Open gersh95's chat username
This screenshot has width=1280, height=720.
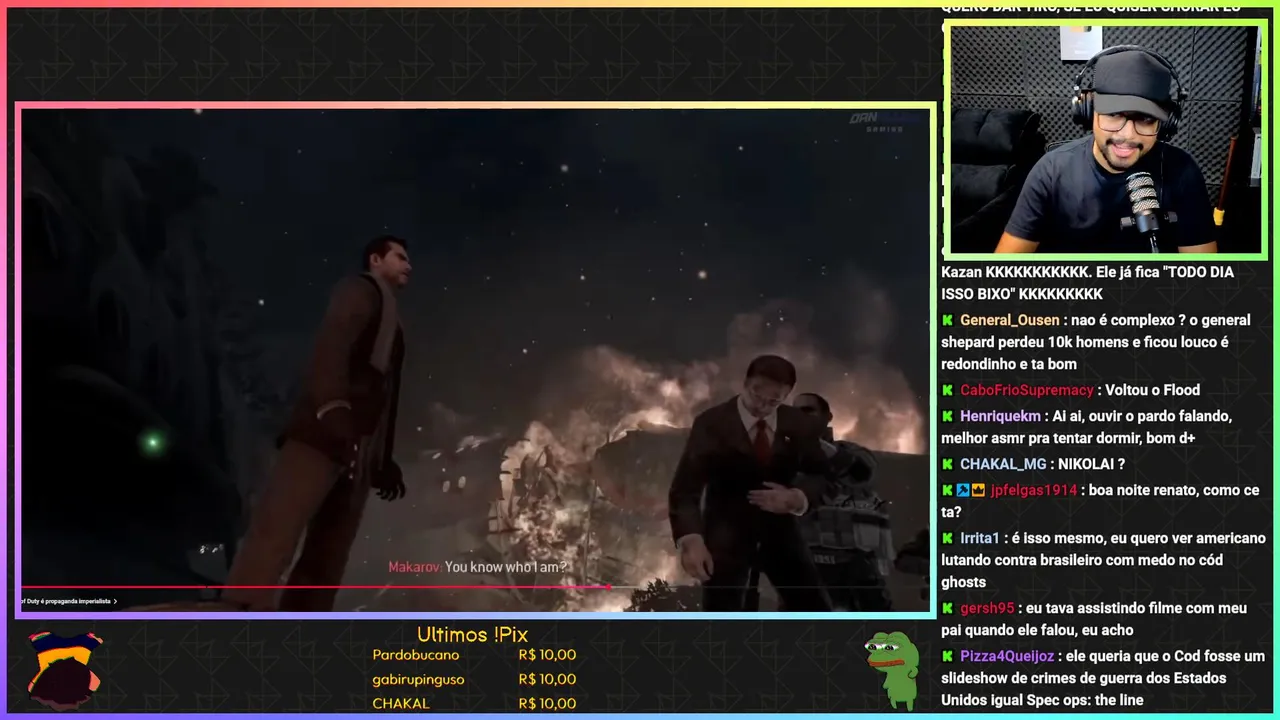[x=987, y=608]
